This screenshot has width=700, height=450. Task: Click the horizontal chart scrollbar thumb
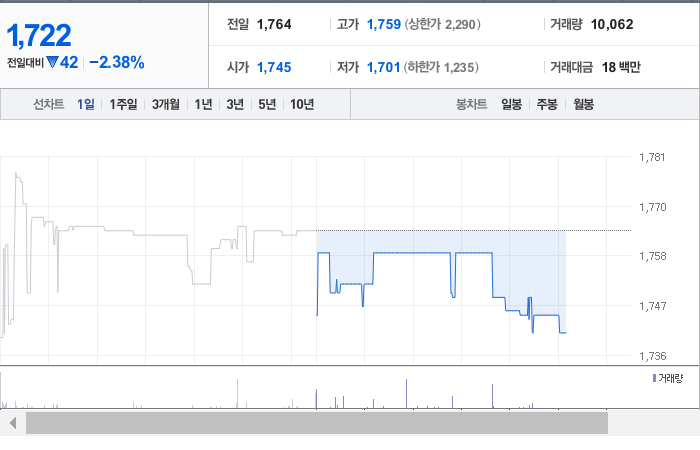pyautogui.click(x=317, y=423)
